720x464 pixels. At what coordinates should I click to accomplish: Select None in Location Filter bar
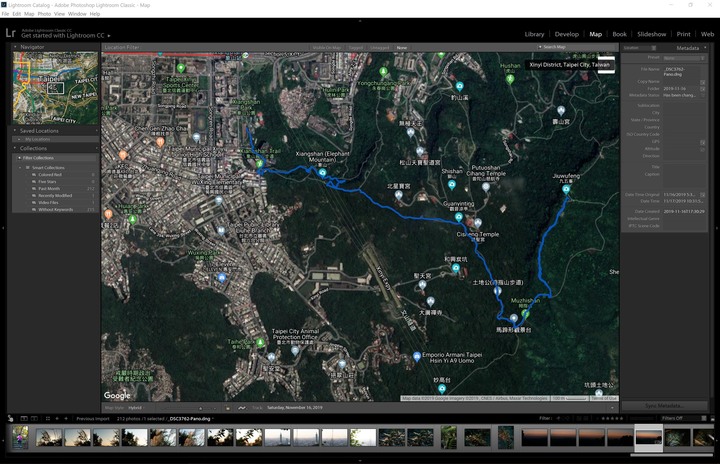[x=402, y=47]
